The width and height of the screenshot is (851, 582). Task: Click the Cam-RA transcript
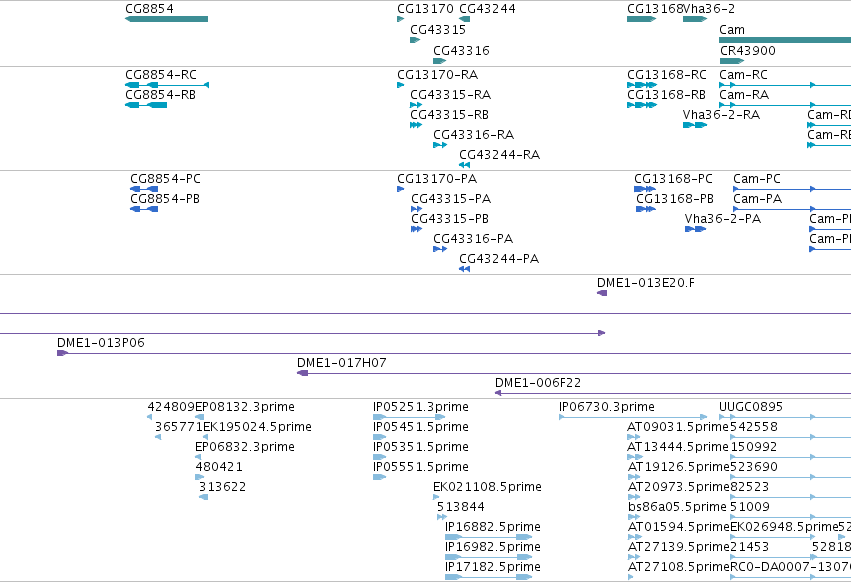pos(785,105)
